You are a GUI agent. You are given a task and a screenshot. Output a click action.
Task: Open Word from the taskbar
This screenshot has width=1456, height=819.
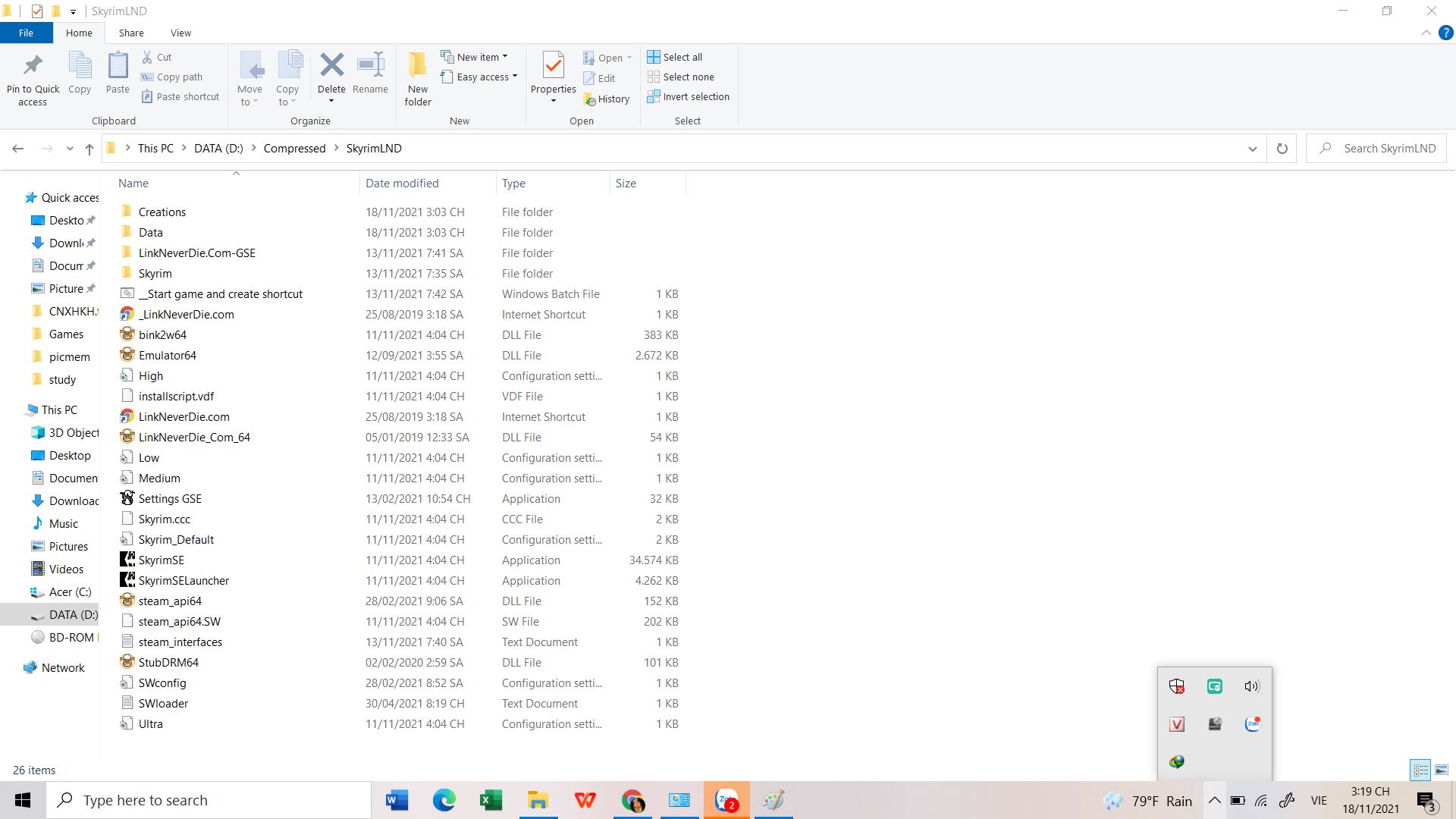[397, 800]
